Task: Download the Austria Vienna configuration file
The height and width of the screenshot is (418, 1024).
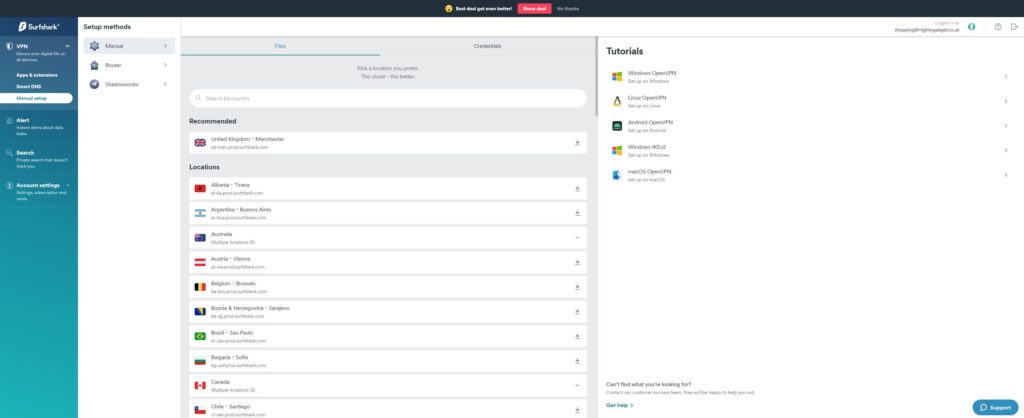Action: 577,262
